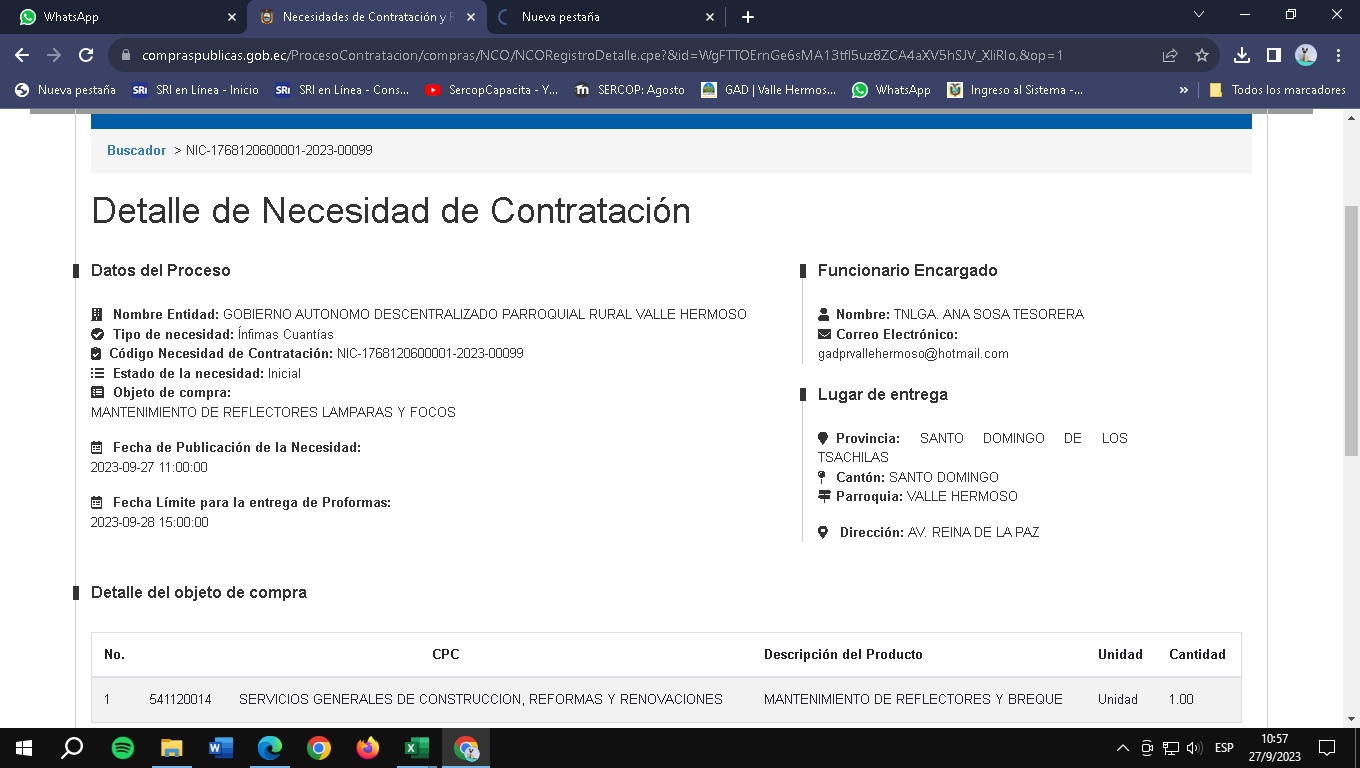The height and width of the screenshot is (768, 1360).
Task: Reload the current page
Action: (86, 56)
